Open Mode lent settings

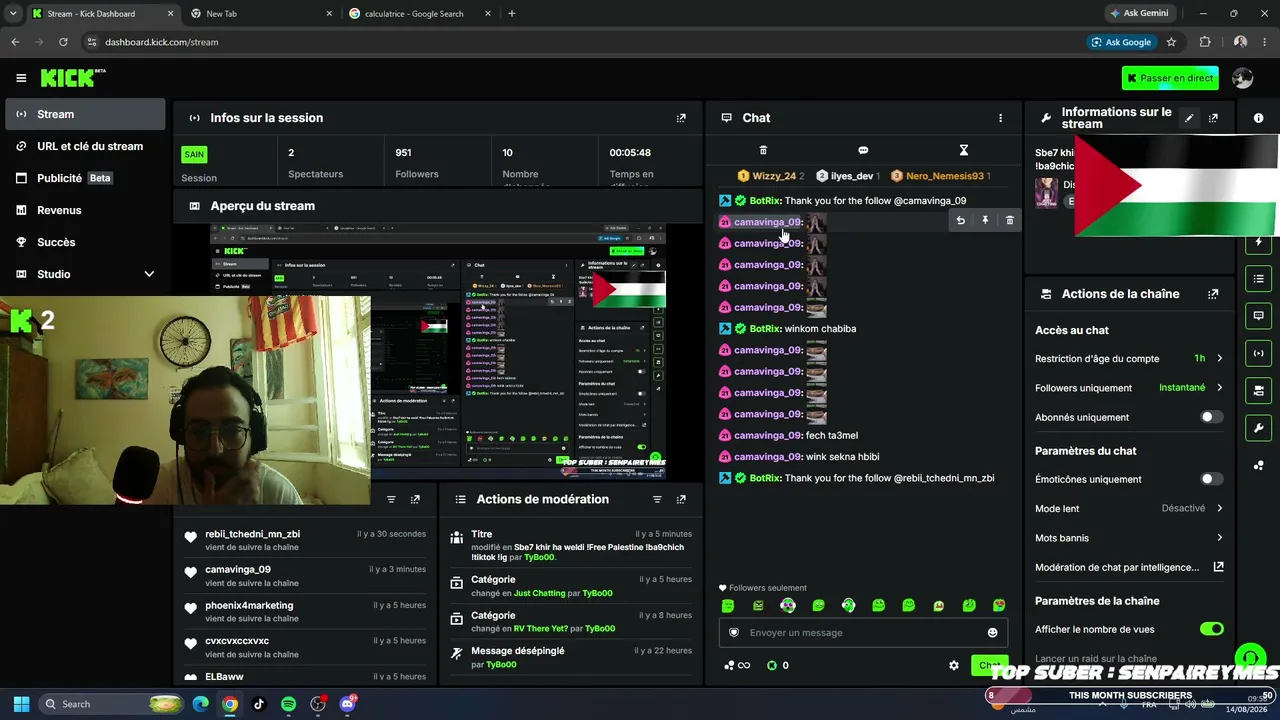(x=1129, y=508)
